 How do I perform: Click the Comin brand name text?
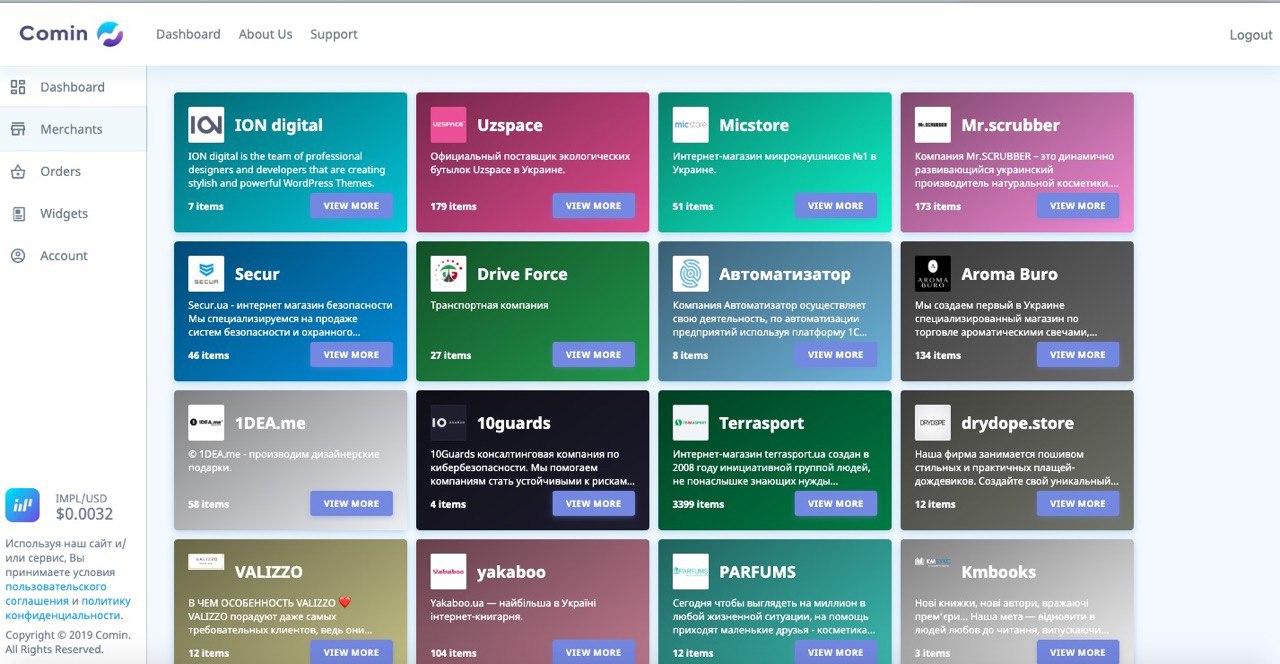54,34
